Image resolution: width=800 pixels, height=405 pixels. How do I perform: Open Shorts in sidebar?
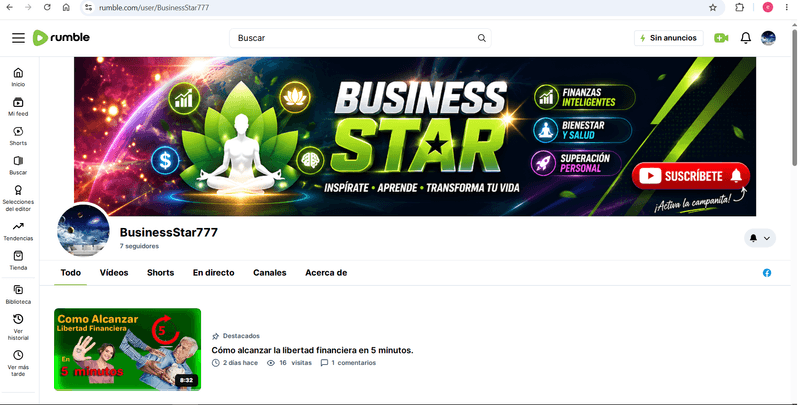pos(18,136)
